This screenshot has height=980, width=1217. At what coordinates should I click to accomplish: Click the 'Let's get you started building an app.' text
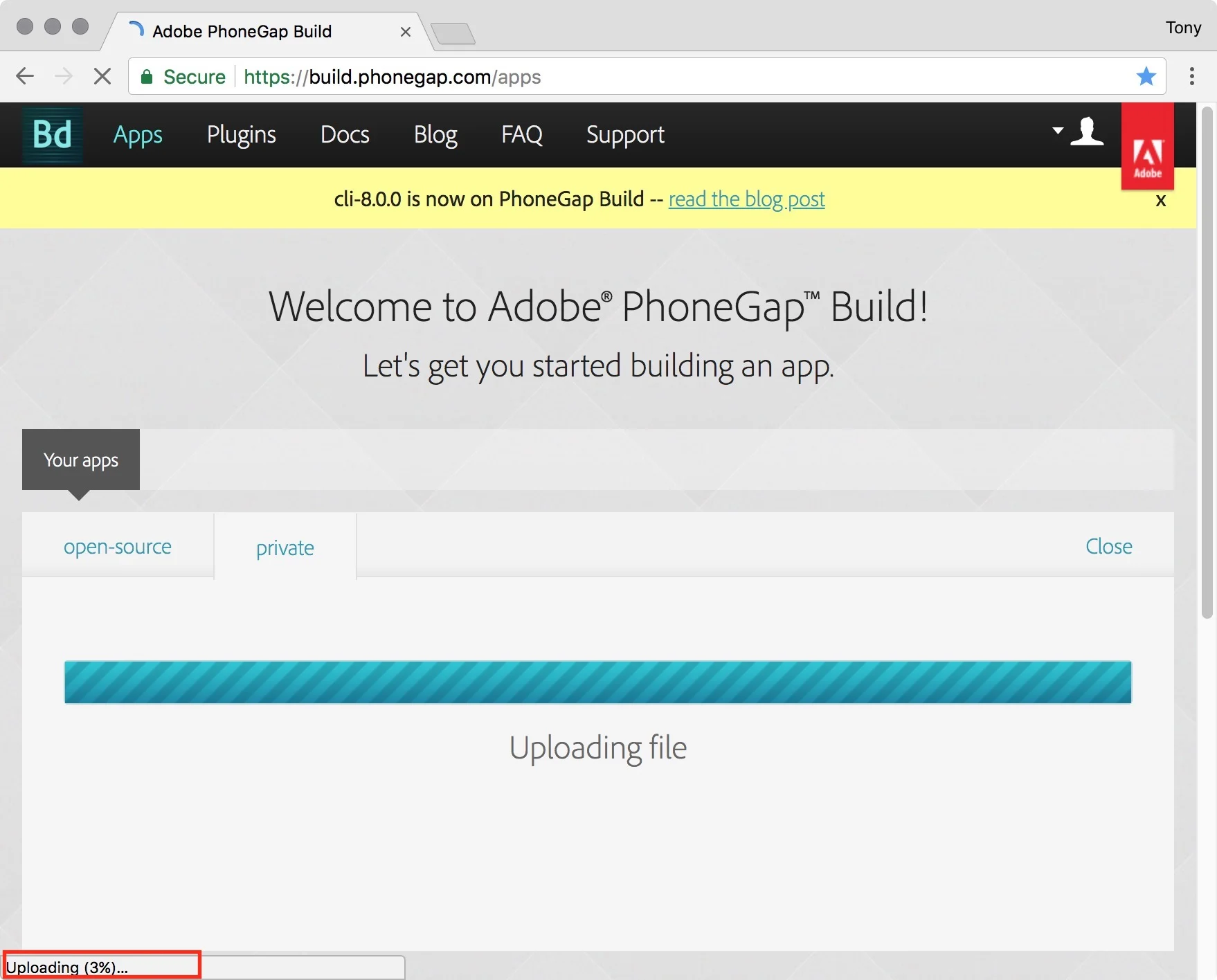(598, 366)
